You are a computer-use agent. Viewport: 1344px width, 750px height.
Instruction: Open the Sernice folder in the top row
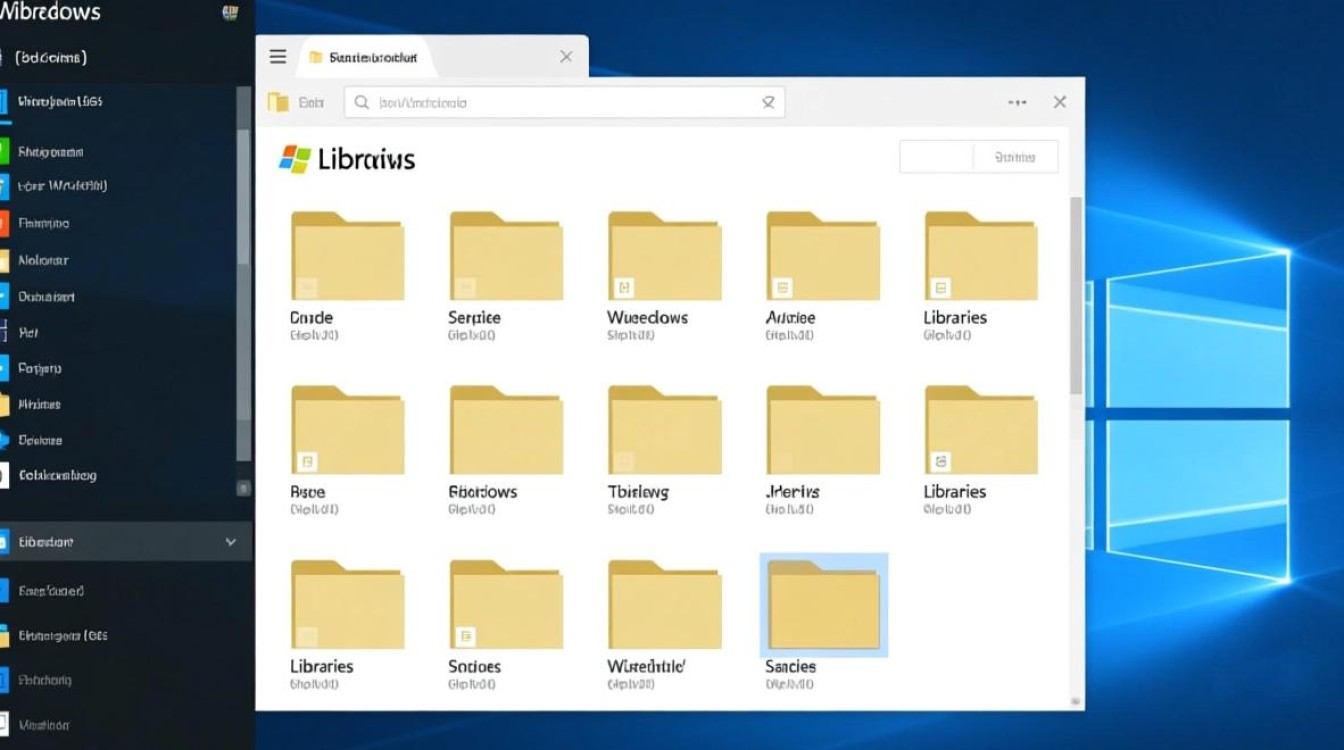506,257
